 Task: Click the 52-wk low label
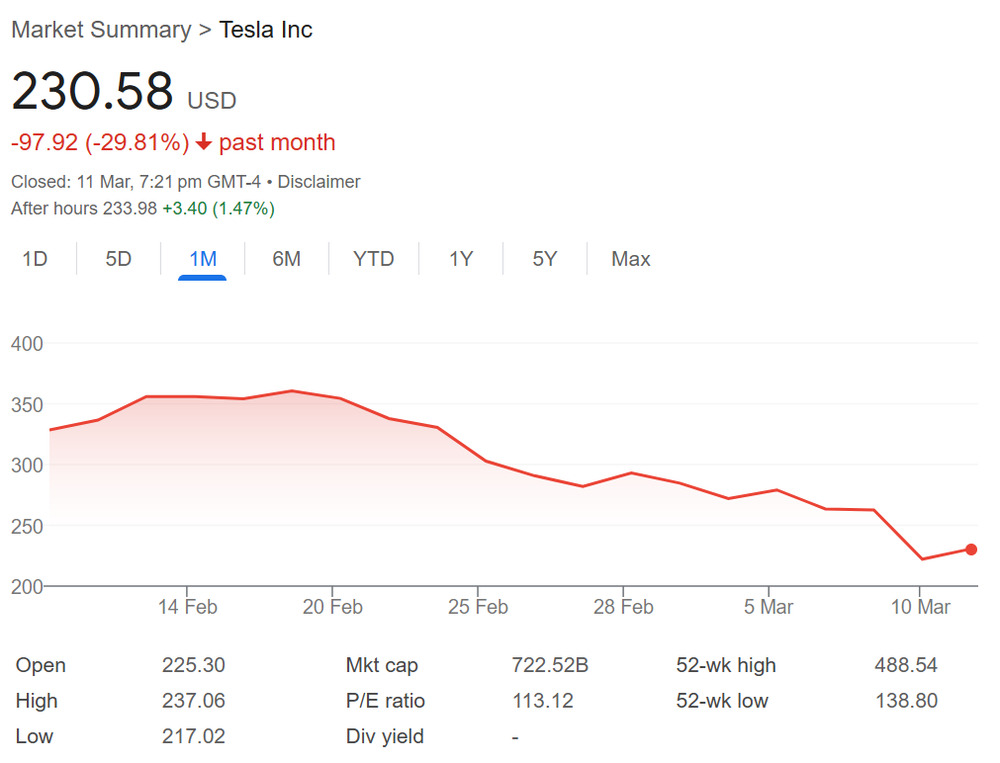[x=722, y=701]
